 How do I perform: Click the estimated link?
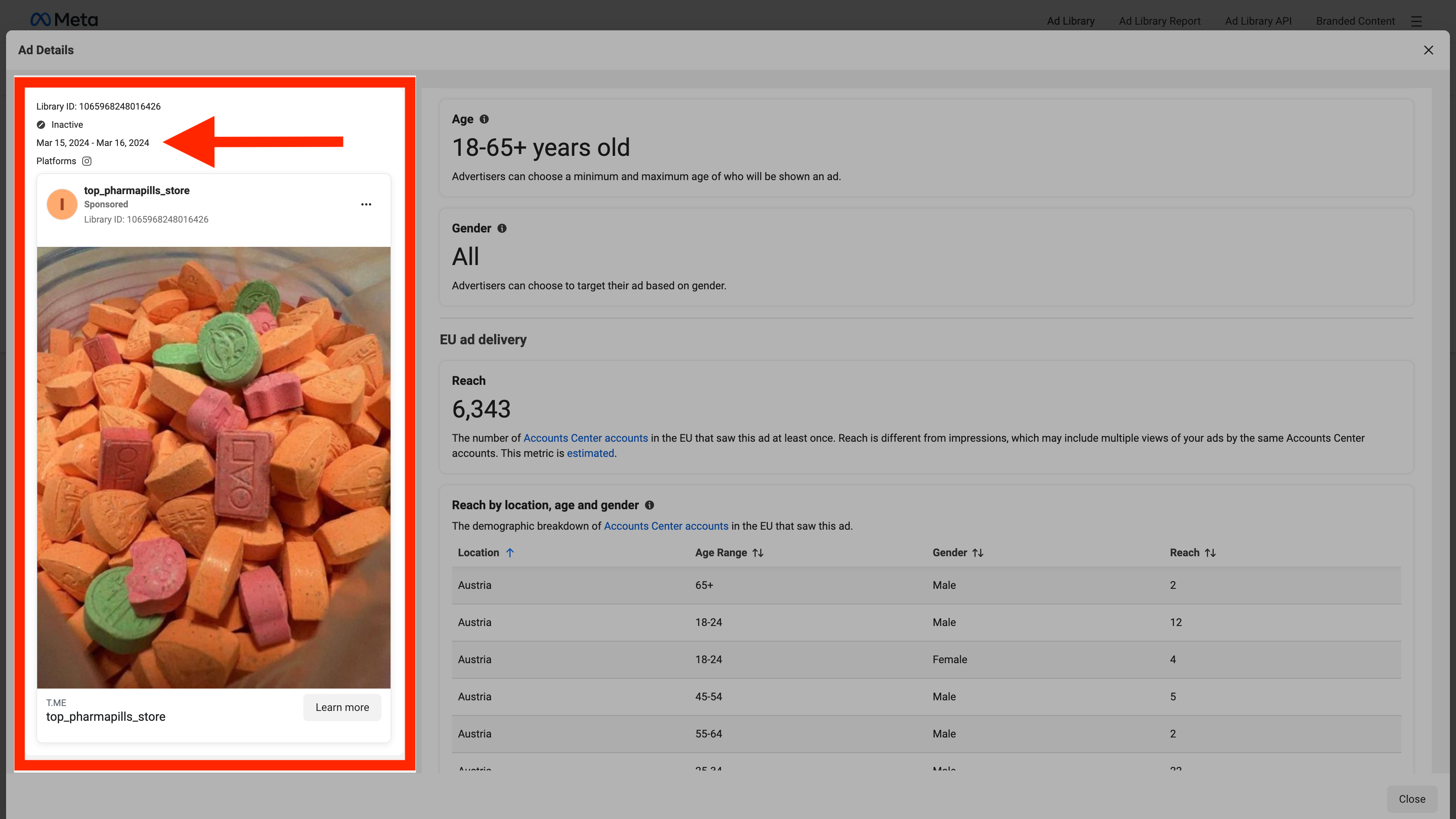[590, 453]
